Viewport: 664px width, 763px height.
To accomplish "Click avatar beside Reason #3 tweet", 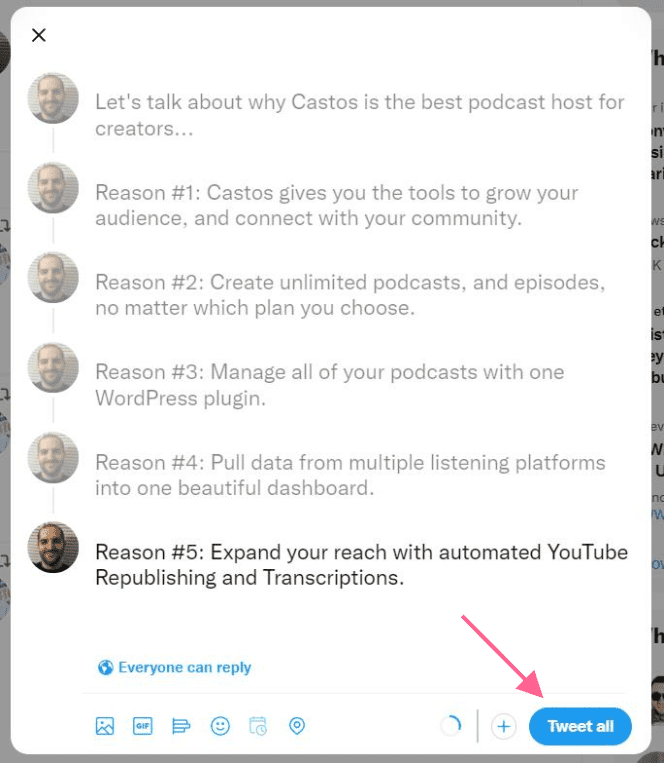I will click(x=53, y=367).
